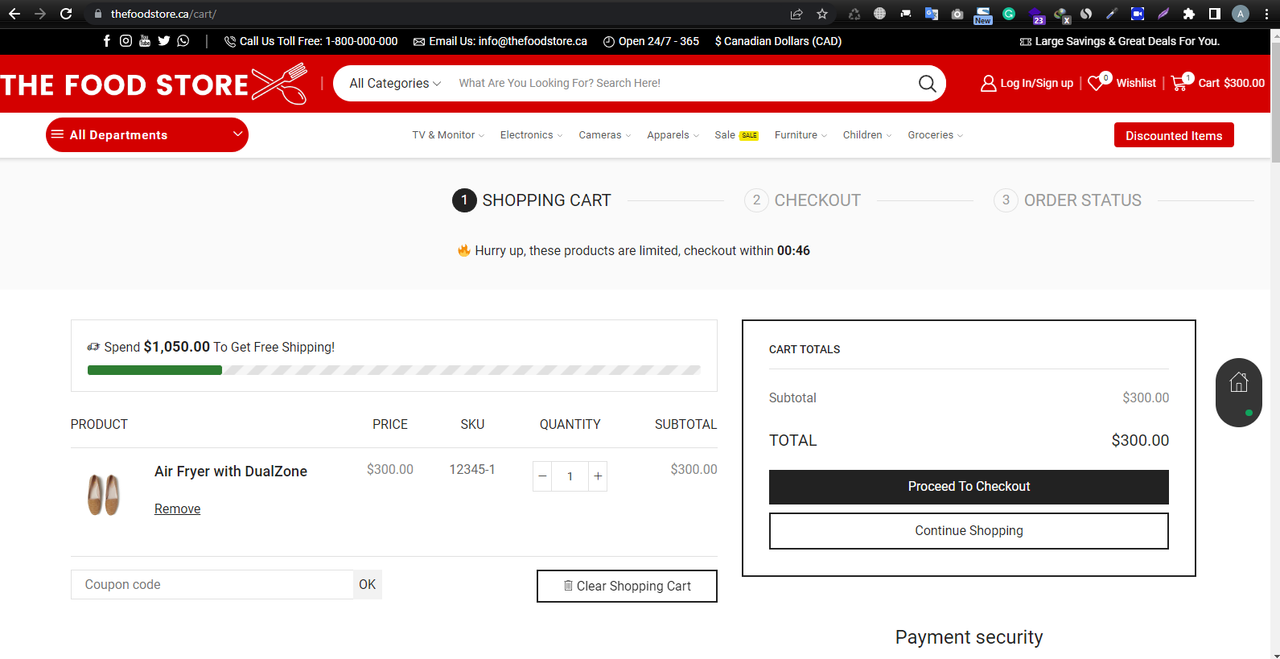Click Proceed To Checkout

tap(969, 486)
